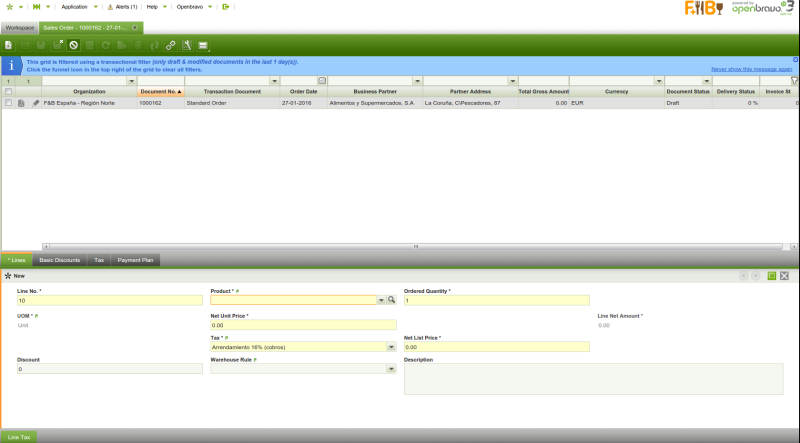Screen dimensions: 800x443
Task: Expand the Product dropdown
Action: click(x=381, y=299)
